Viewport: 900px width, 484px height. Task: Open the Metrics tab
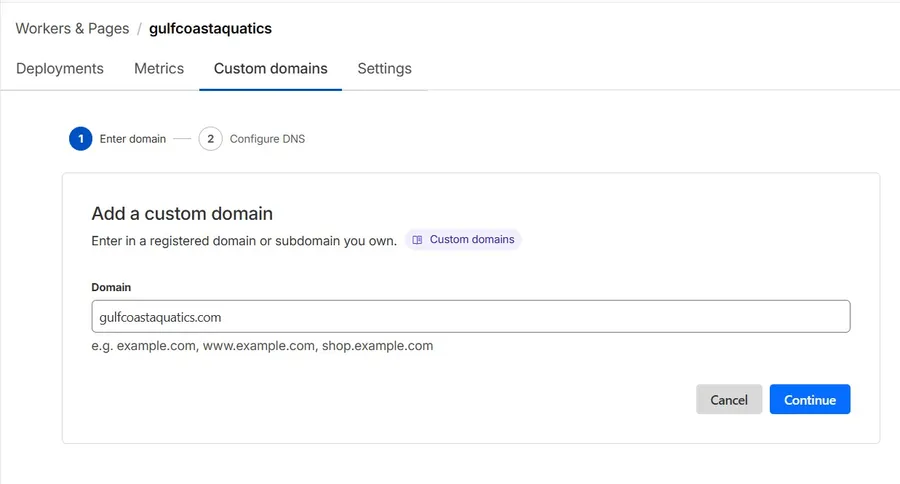click(x=159, y=68)
